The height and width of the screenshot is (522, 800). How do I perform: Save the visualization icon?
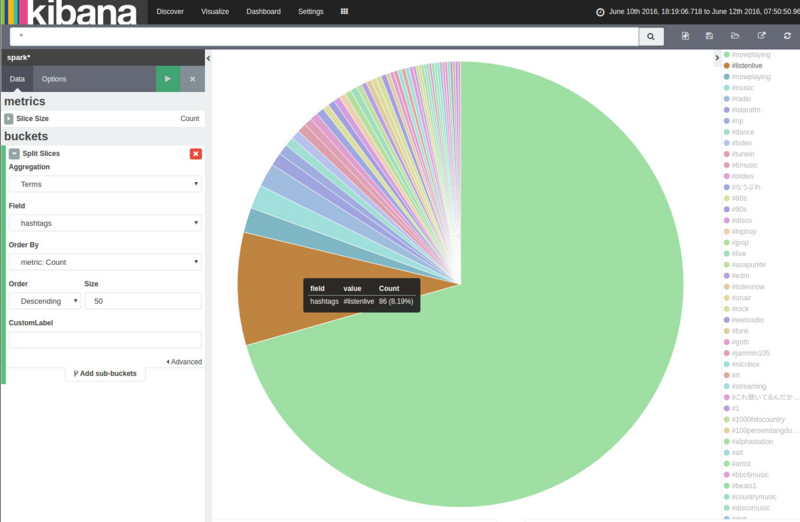[709, 36]
